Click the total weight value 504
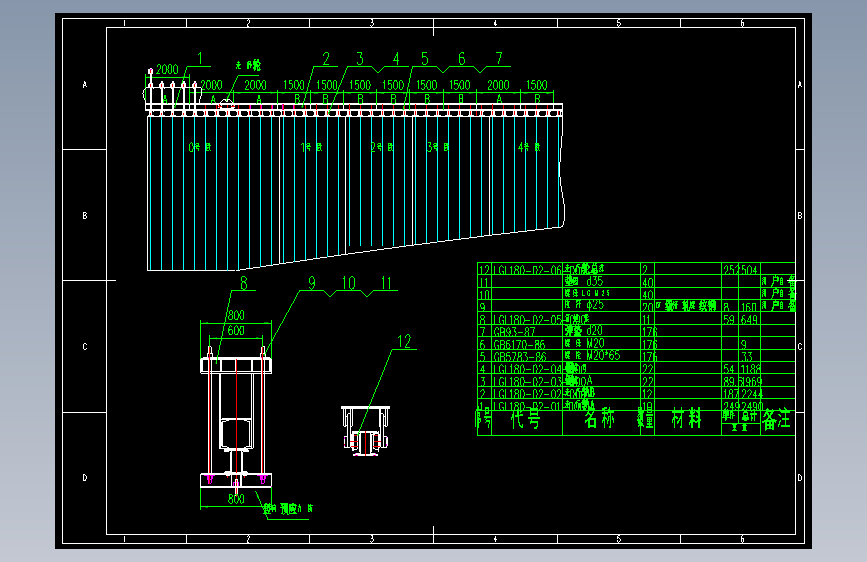 [x=749, y=270]
